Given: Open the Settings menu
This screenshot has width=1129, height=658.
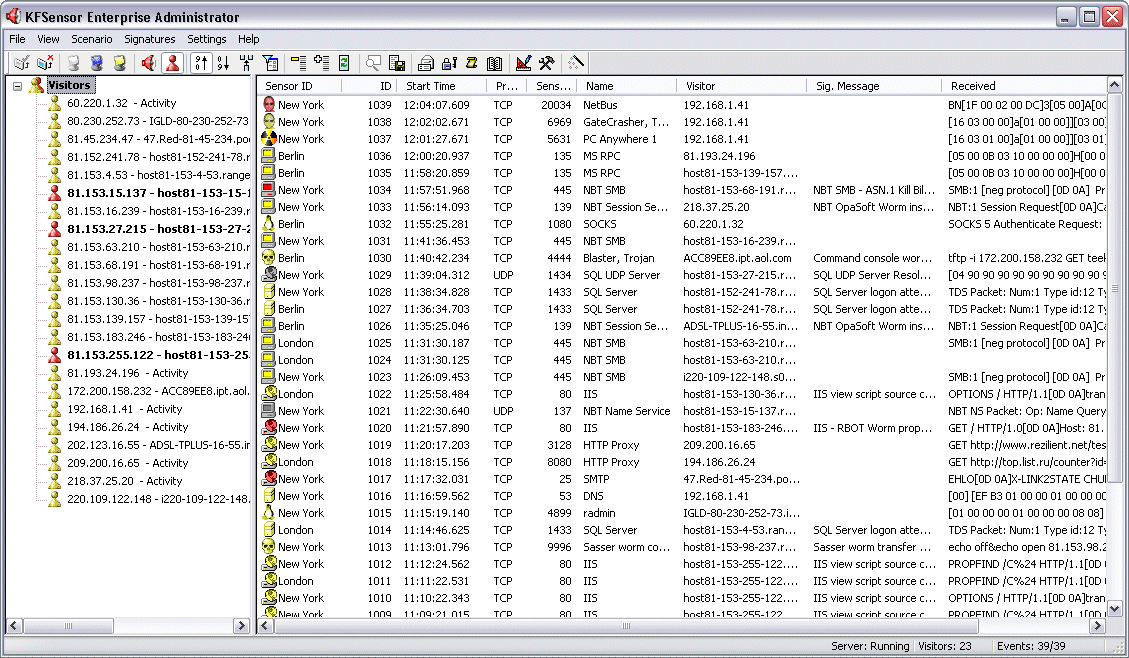Looking at the screenshot, I should [x=207, y=39].
